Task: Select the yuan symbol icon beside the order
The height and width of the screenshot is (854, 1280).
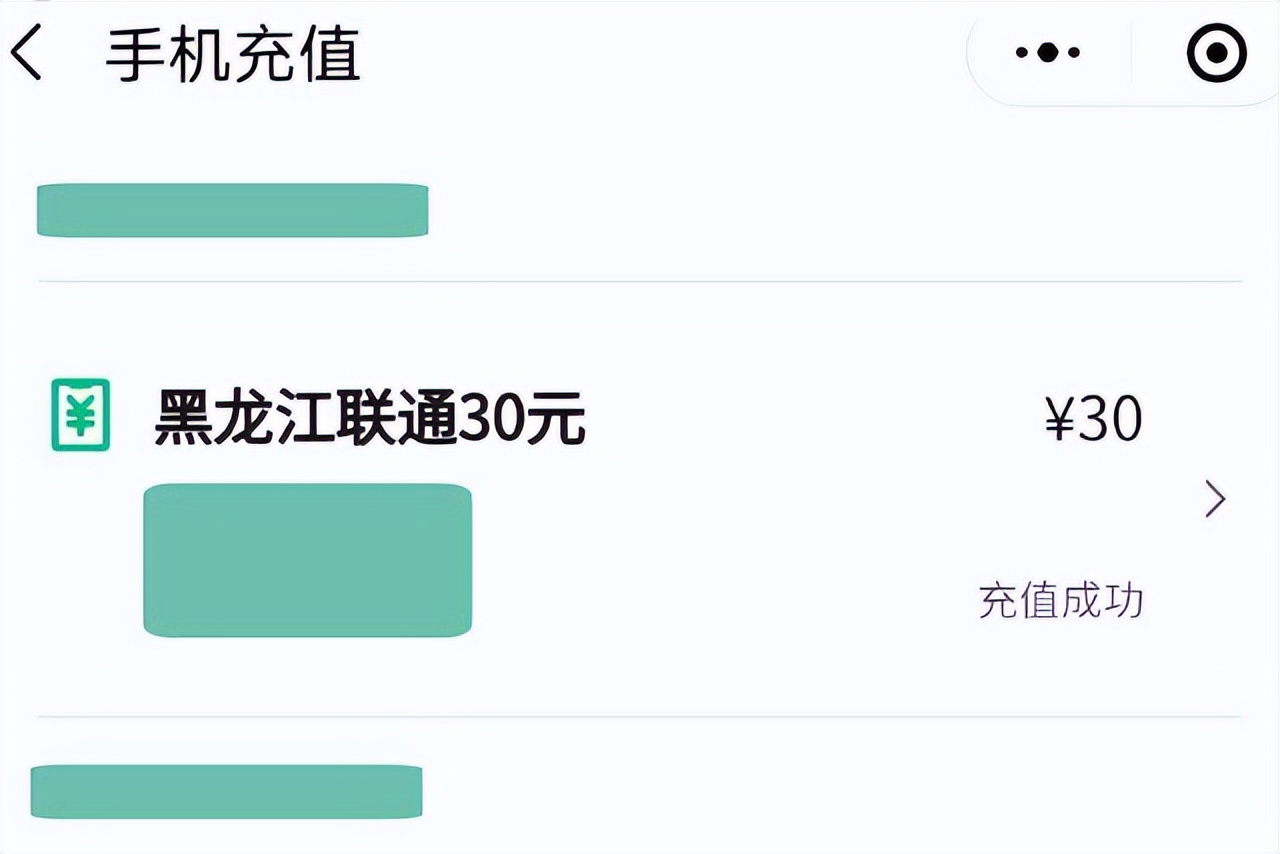Action: coord(78,415)
